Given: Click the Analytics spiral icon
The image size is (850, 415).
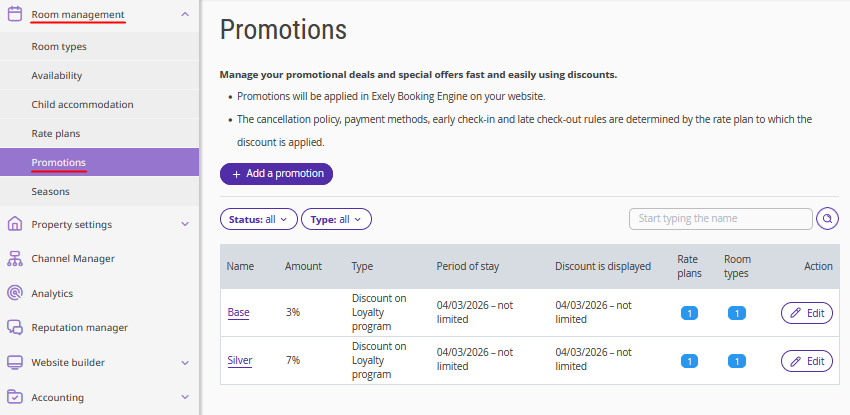Looking at the screenshot, I should click(14, 293).
